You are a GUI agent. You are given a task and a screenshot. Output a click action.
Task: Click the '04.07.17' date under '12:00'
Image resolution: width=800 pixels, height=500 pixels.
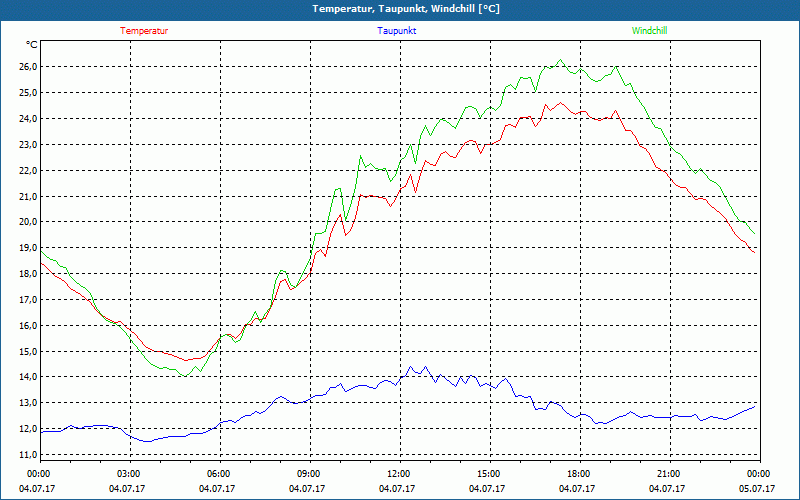coord(397,489)
